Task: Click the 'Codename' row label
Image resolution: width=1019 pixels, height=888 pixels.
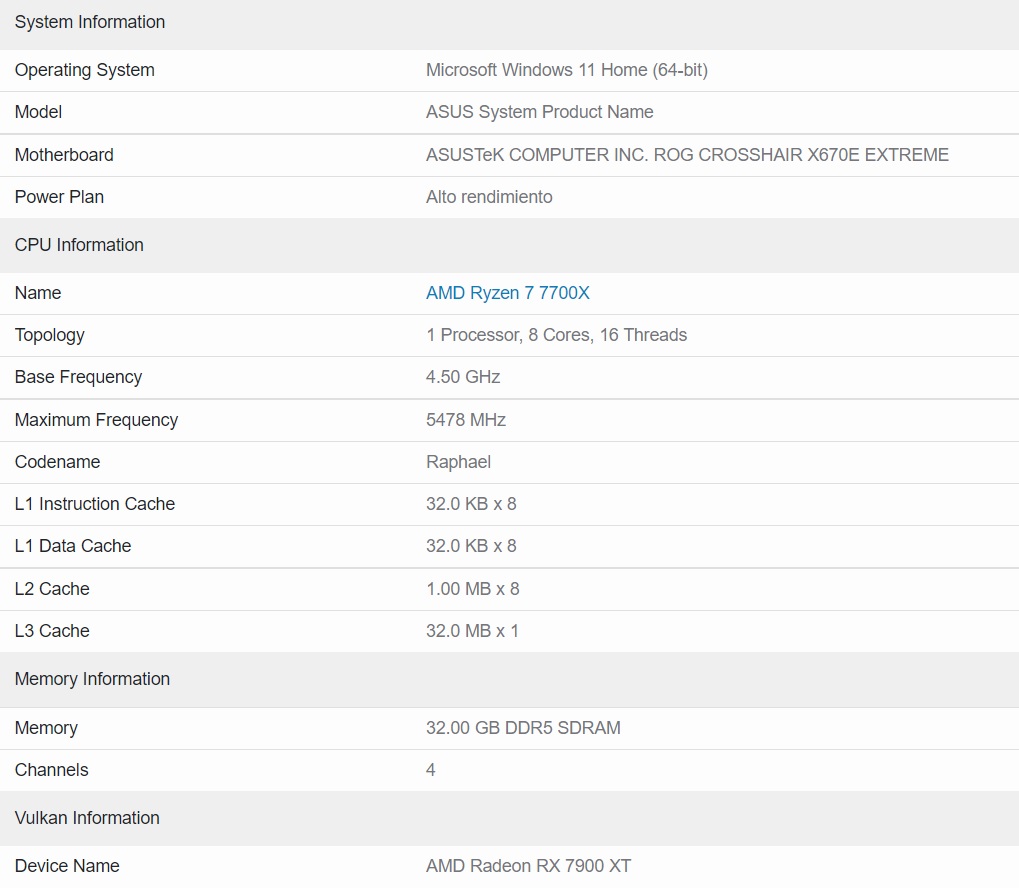Action: pyautogui.click(x=57, y=462)
